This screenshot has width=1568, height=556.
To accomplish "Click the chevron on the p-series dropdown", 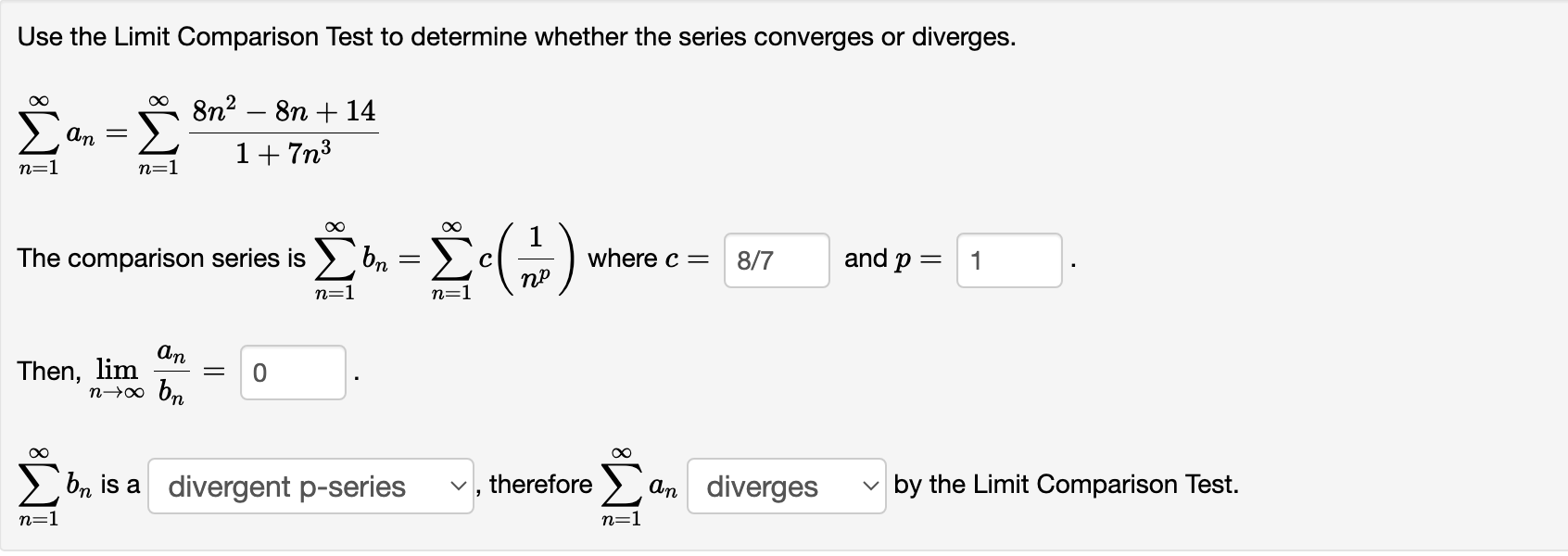I will click(457, 486).
